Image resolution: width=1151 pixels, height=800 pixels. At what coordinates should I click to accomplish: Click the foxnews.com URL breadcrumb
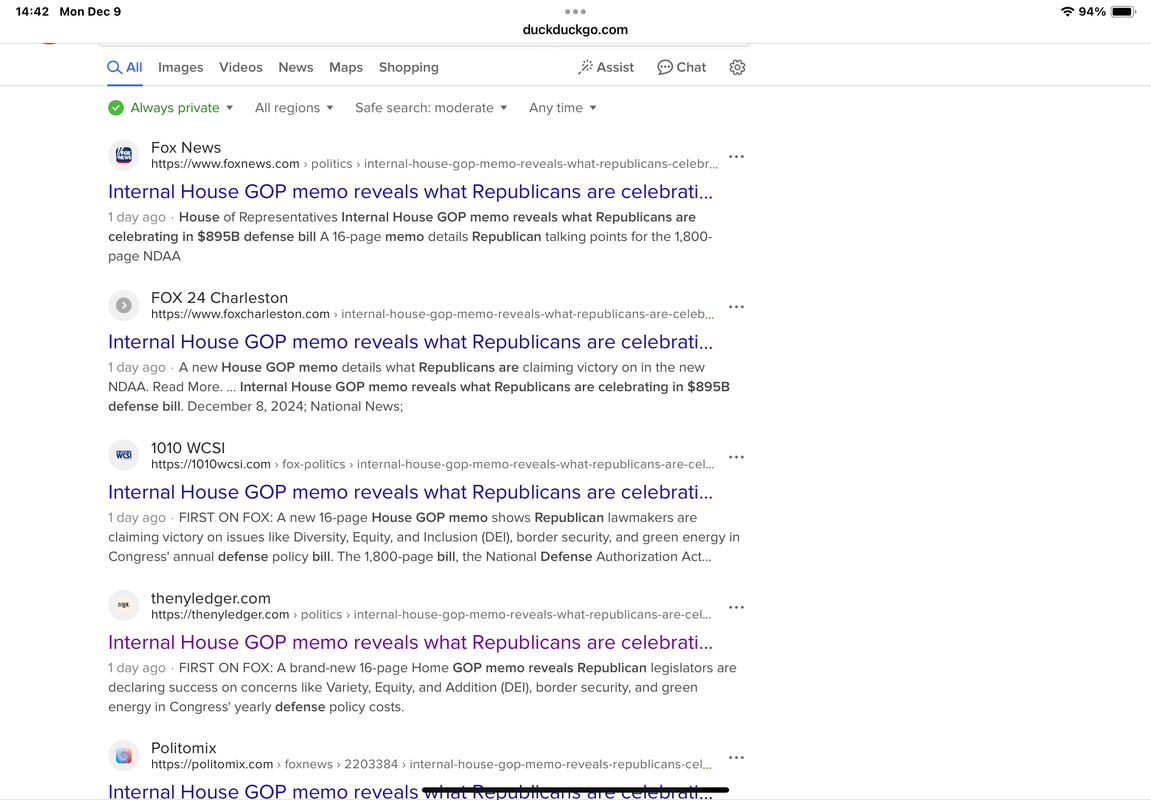click(435, 164)
